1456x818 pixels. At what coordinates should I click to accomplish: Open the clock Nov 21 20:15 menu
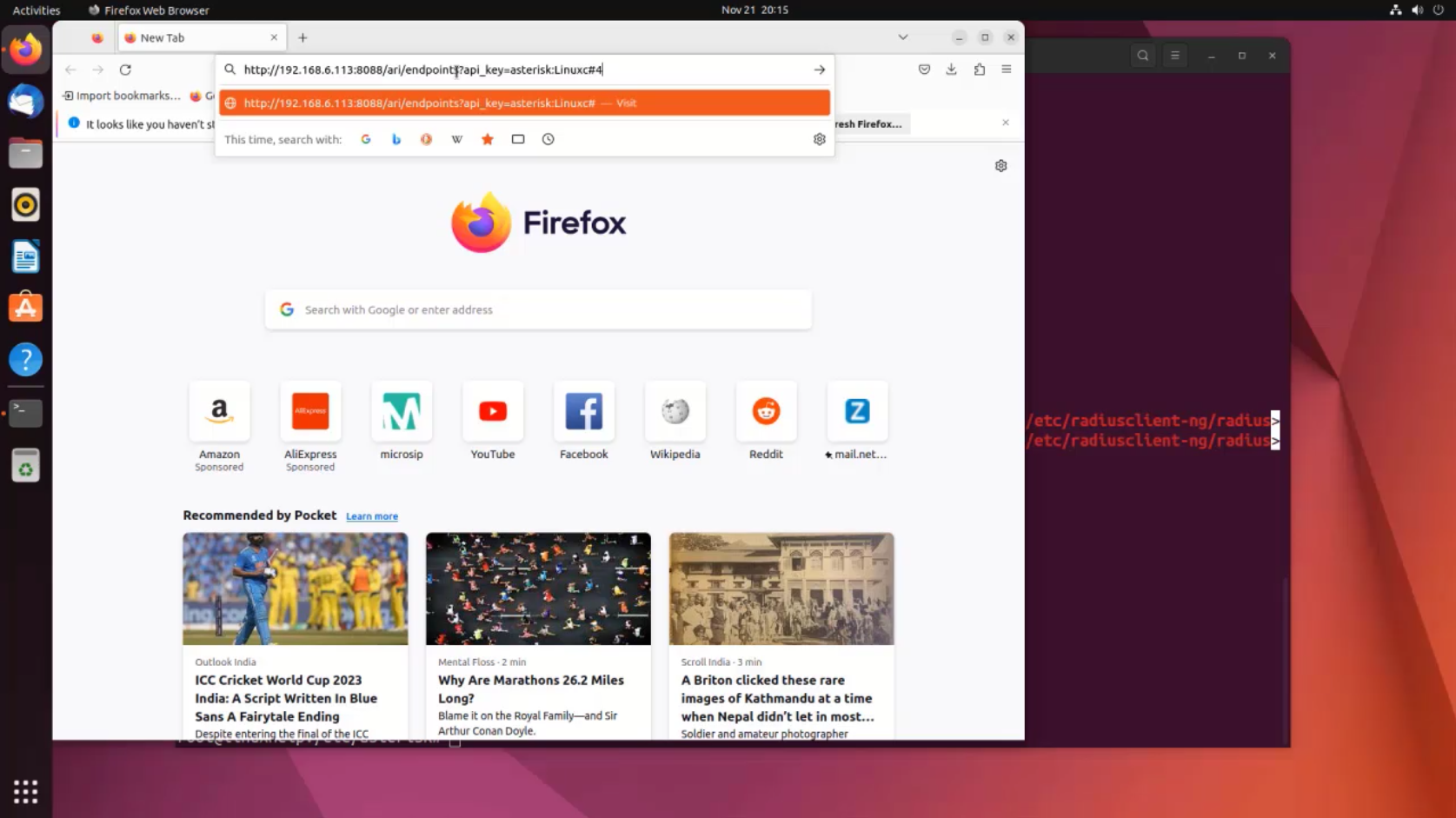[755, 10]
